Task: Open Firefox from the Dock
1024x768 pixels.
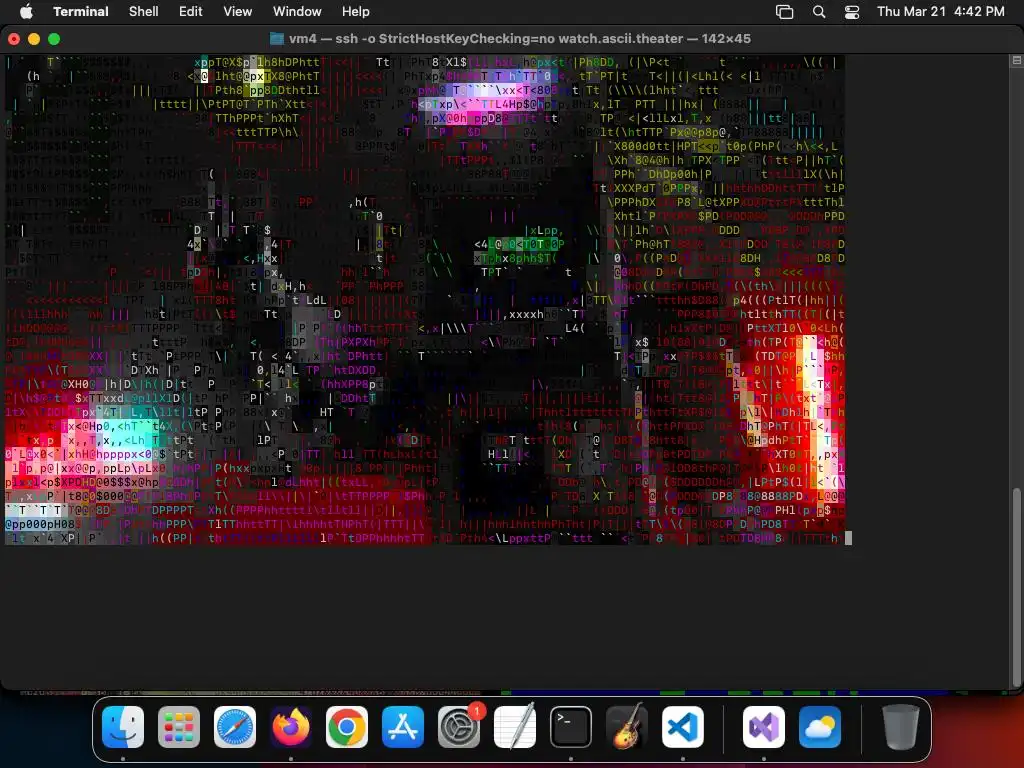Action: click(291, 727)
